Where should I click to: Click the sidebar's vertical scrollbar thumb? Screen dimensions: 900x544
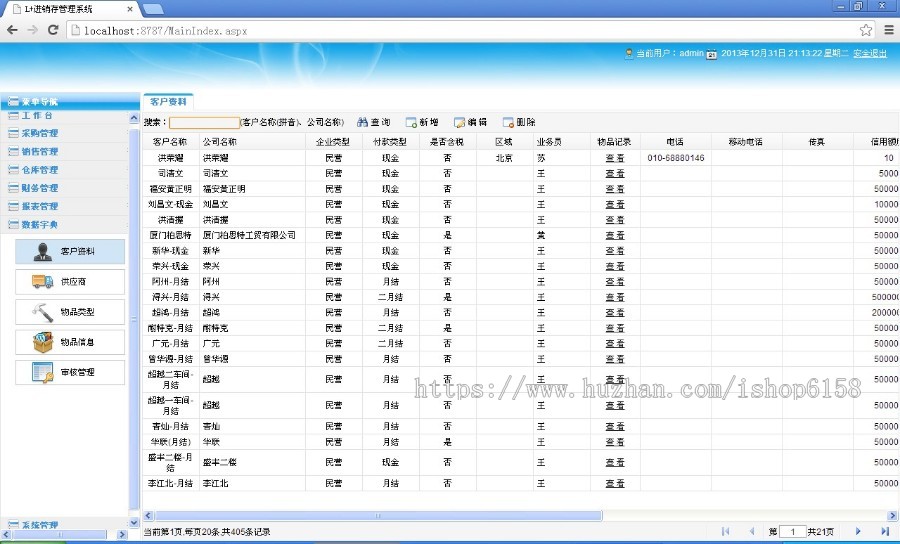[134, 318]
